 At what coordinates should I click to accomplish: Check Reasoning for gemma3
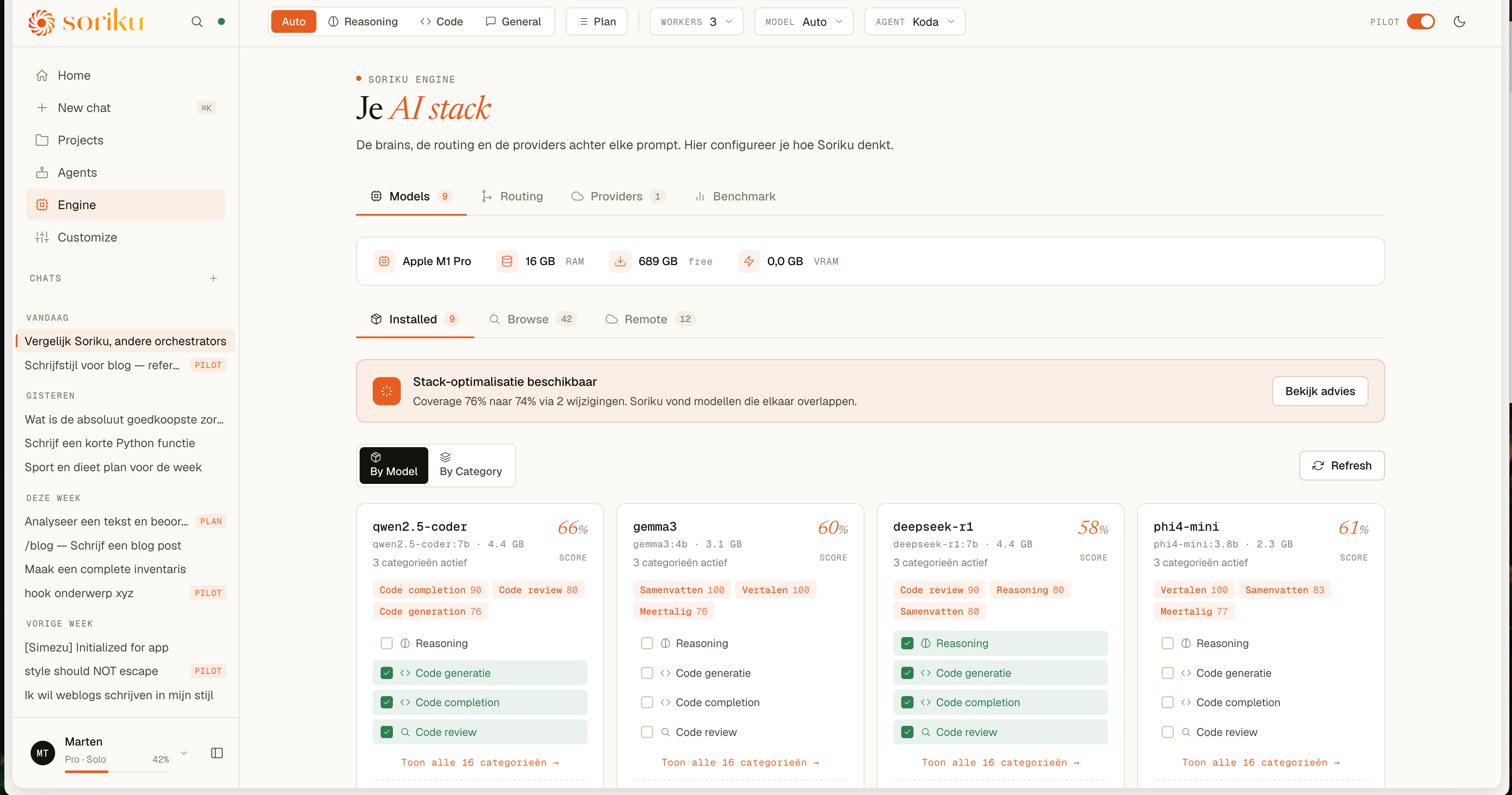point(647,643)
